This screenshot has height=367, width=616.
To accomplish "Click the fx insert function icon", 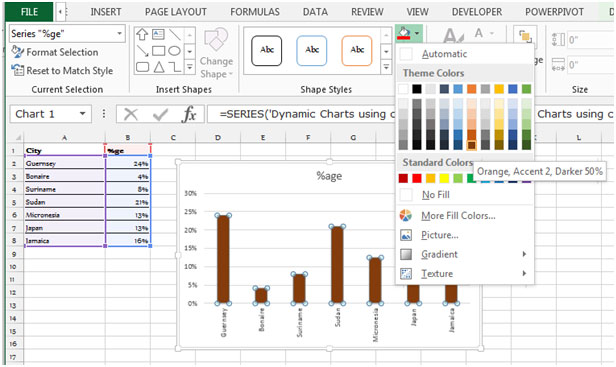I will click(x=189, y=114).
